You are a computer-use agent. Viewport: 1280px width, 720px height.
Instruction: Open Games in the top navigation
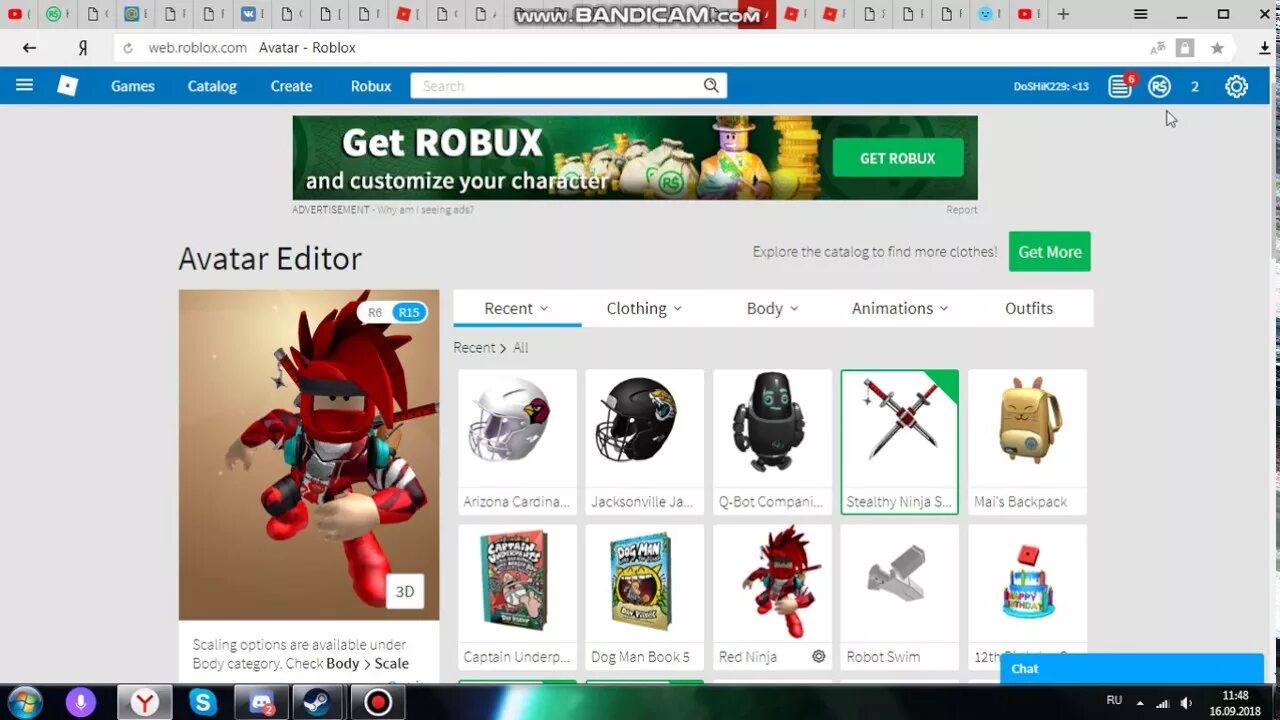click(133, 86)
